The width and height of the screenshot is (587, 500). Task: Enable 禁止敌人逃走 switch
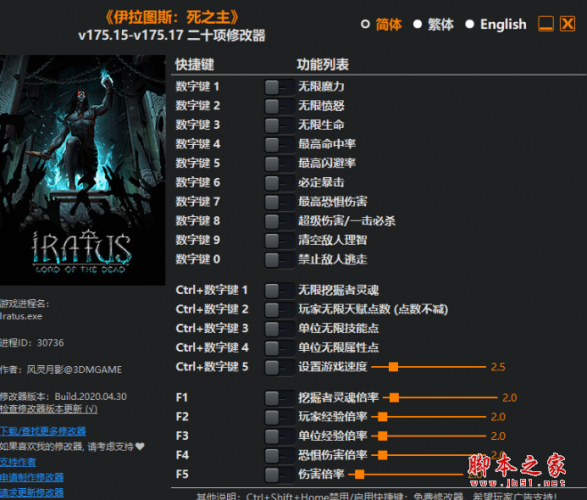(279, 259)
